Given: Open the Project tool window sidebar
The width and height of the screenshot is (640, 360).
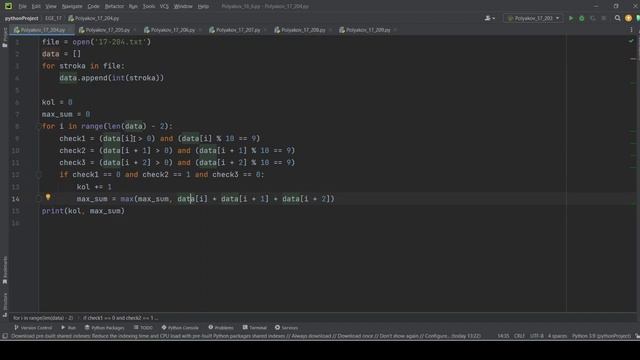Looking at the screenshot, I should (x=4, y=38).
